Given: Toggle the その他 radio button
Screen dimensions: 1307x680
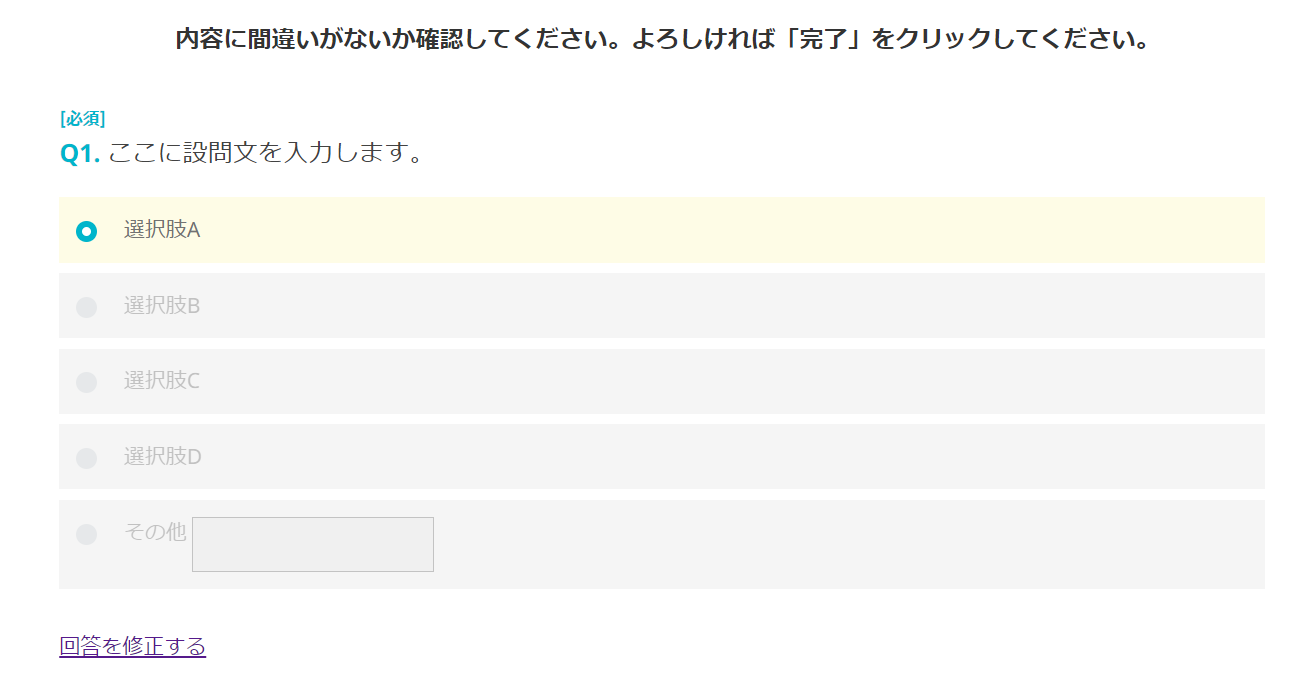Looking at the screenshot, I should [87, 534].
